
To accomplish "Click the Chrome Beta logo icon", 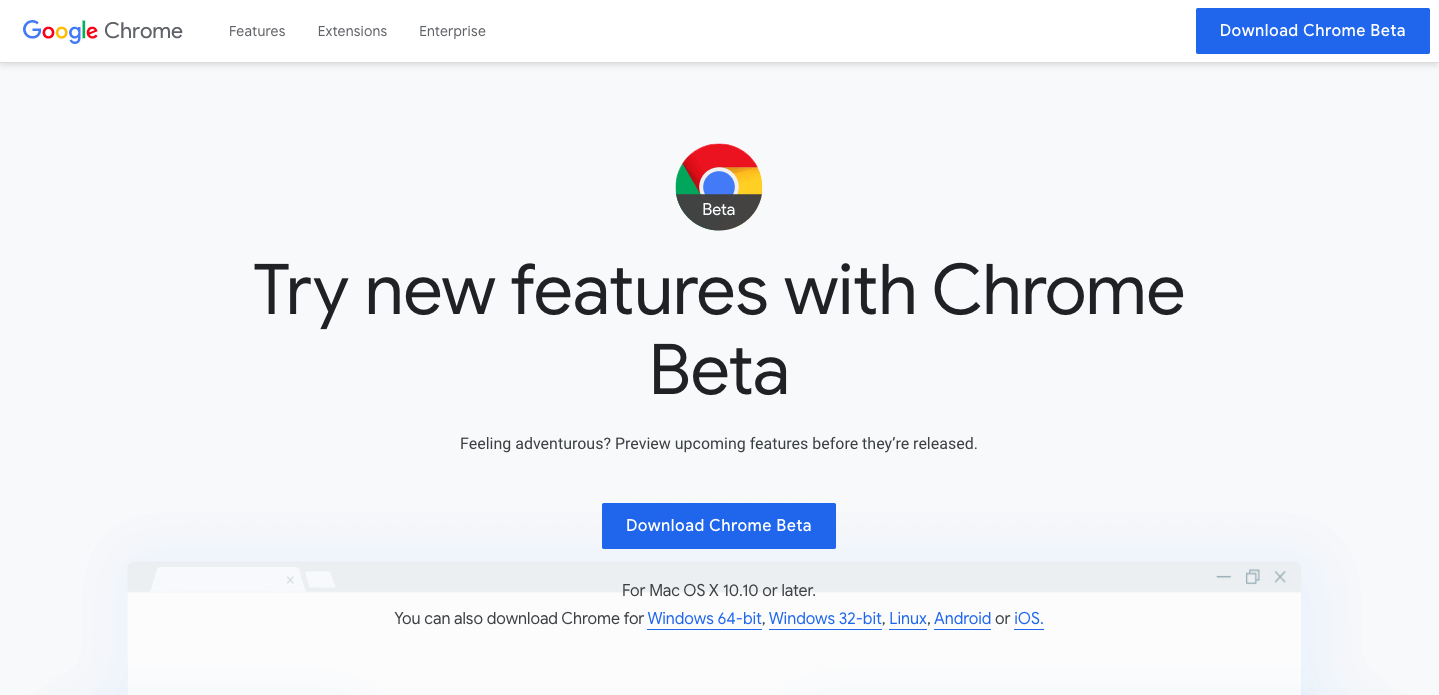I will pos(718,187).
